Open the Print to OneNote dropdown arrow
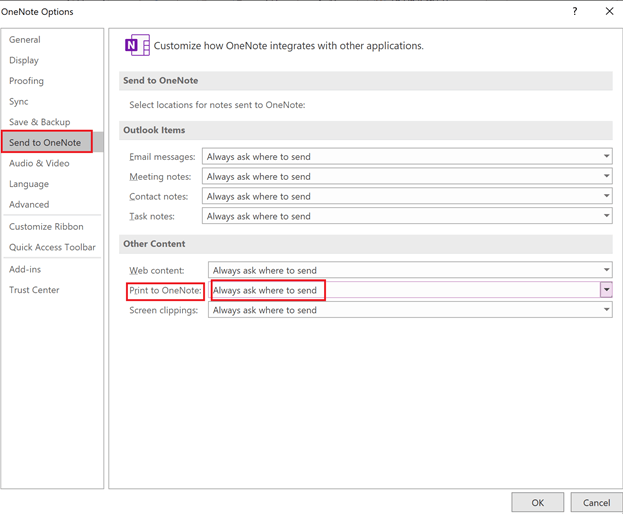Screen dimensions: 623x514 point(606,290)
